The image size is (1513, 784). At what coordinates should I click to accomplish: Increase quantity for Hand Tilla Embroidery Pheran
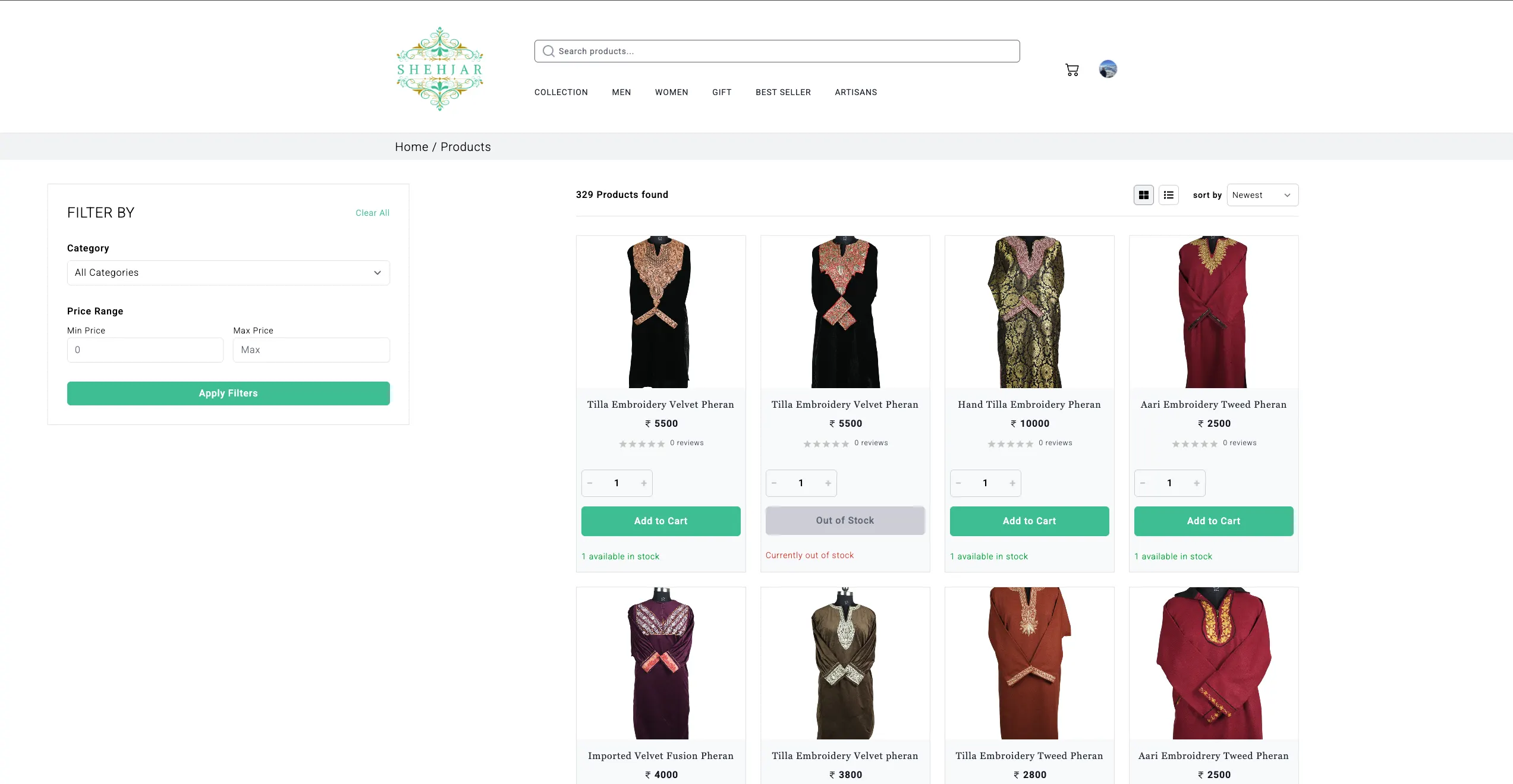(x=1012, y=483)
